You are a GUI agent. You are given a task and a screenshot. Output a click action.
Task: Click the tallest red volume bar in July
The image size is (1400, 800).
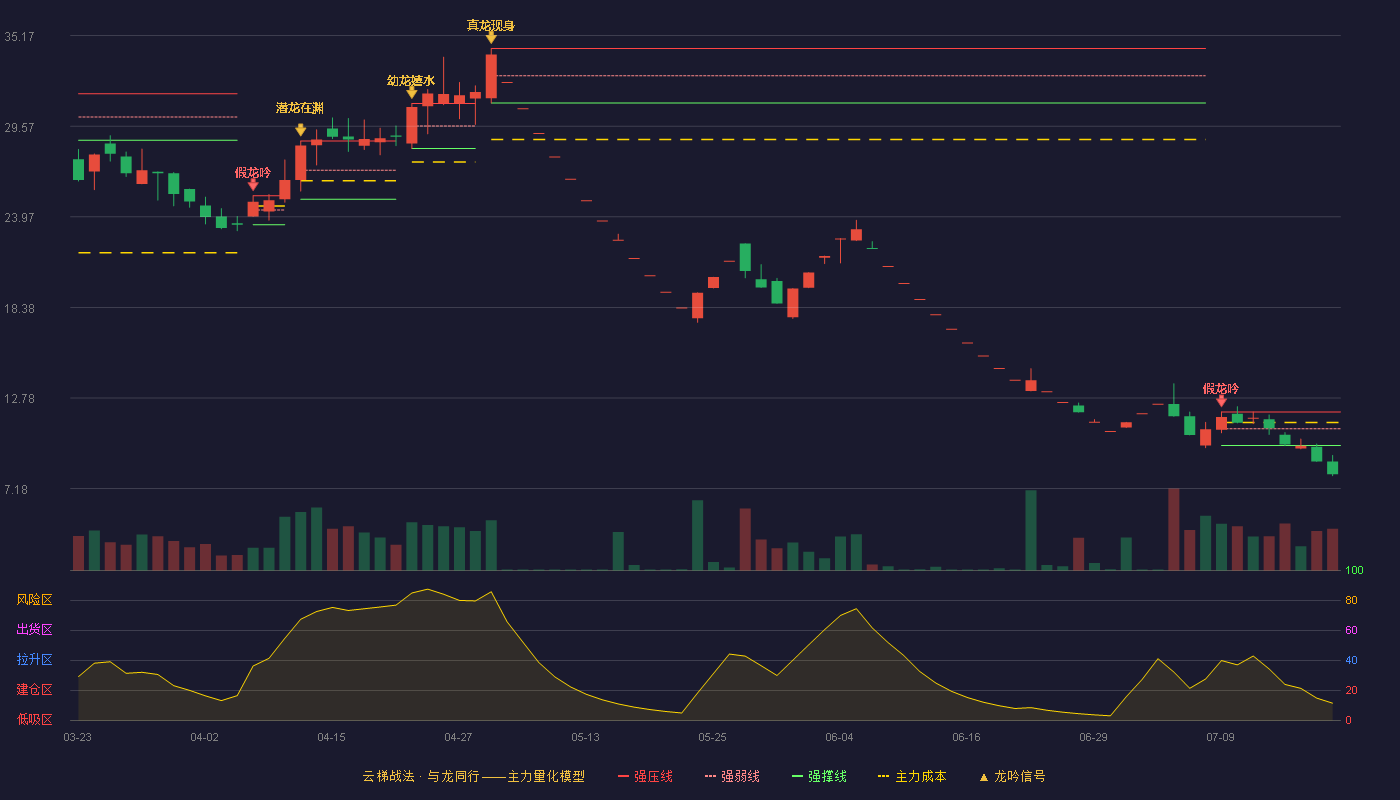pyautogui.click(x=1174, y=529)
